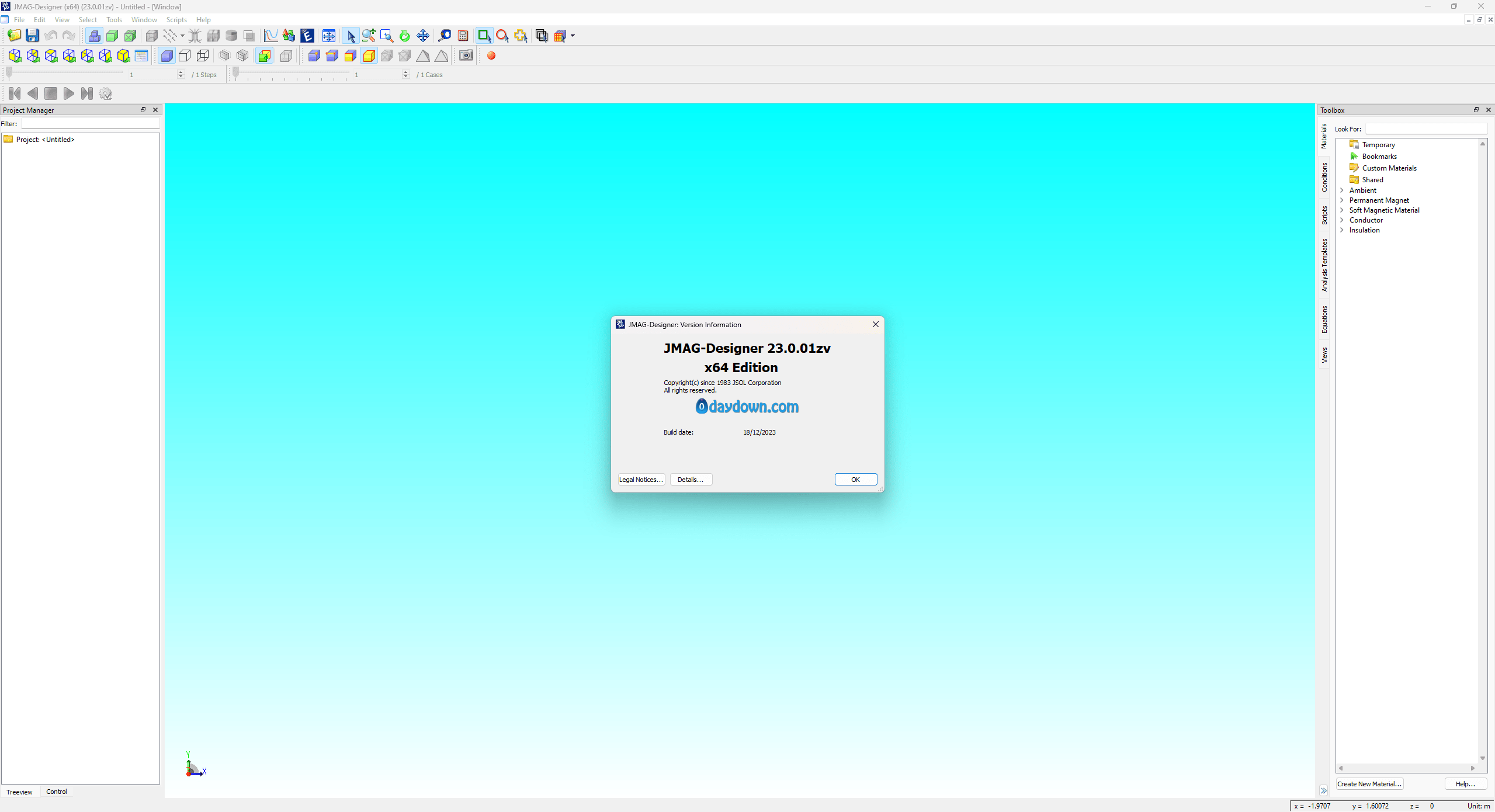Toggle the blue cube with orange corner point

point(314,55)
